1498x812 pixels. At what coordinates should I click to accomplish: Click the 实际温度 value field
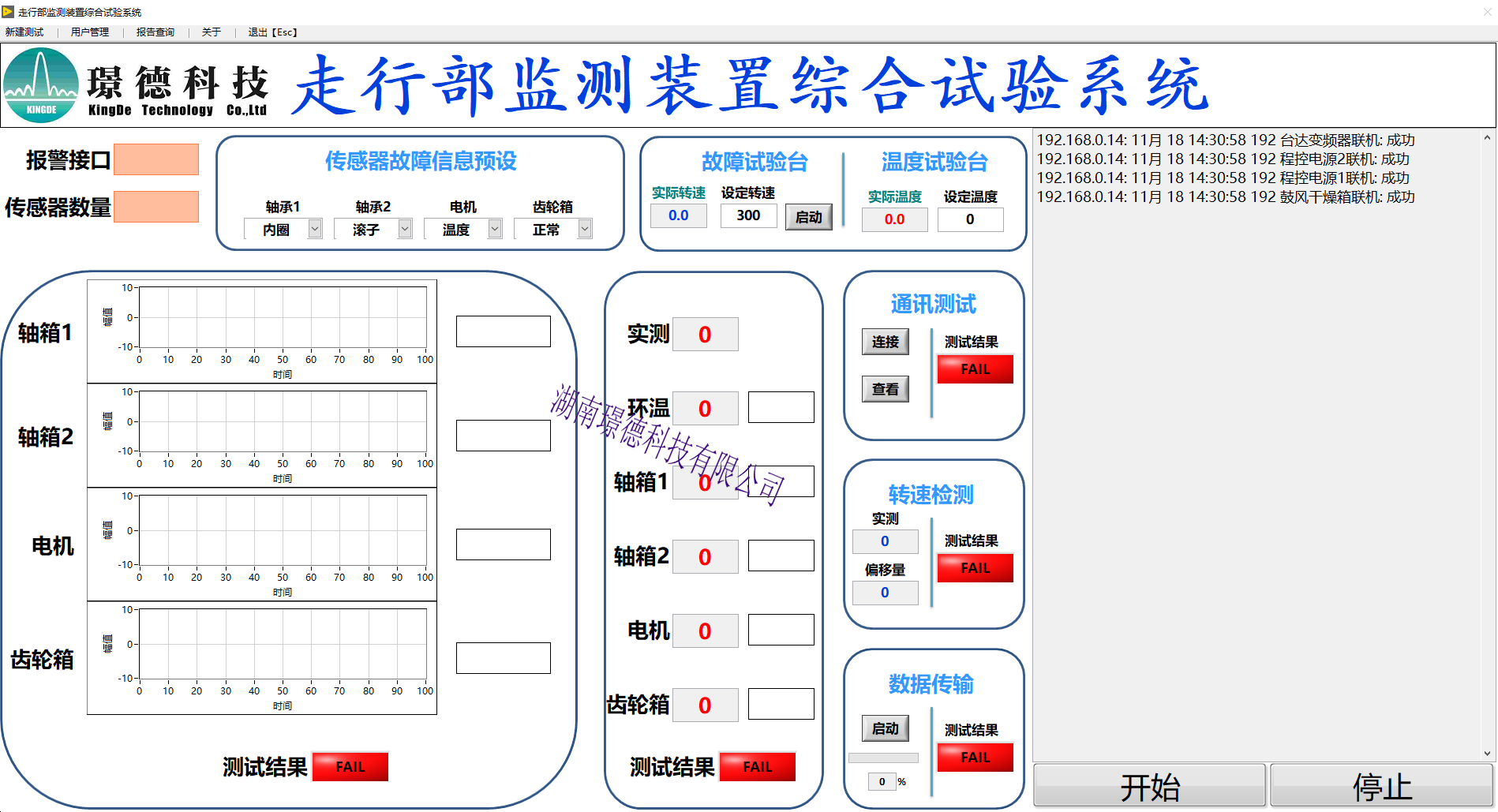(894, 219)
